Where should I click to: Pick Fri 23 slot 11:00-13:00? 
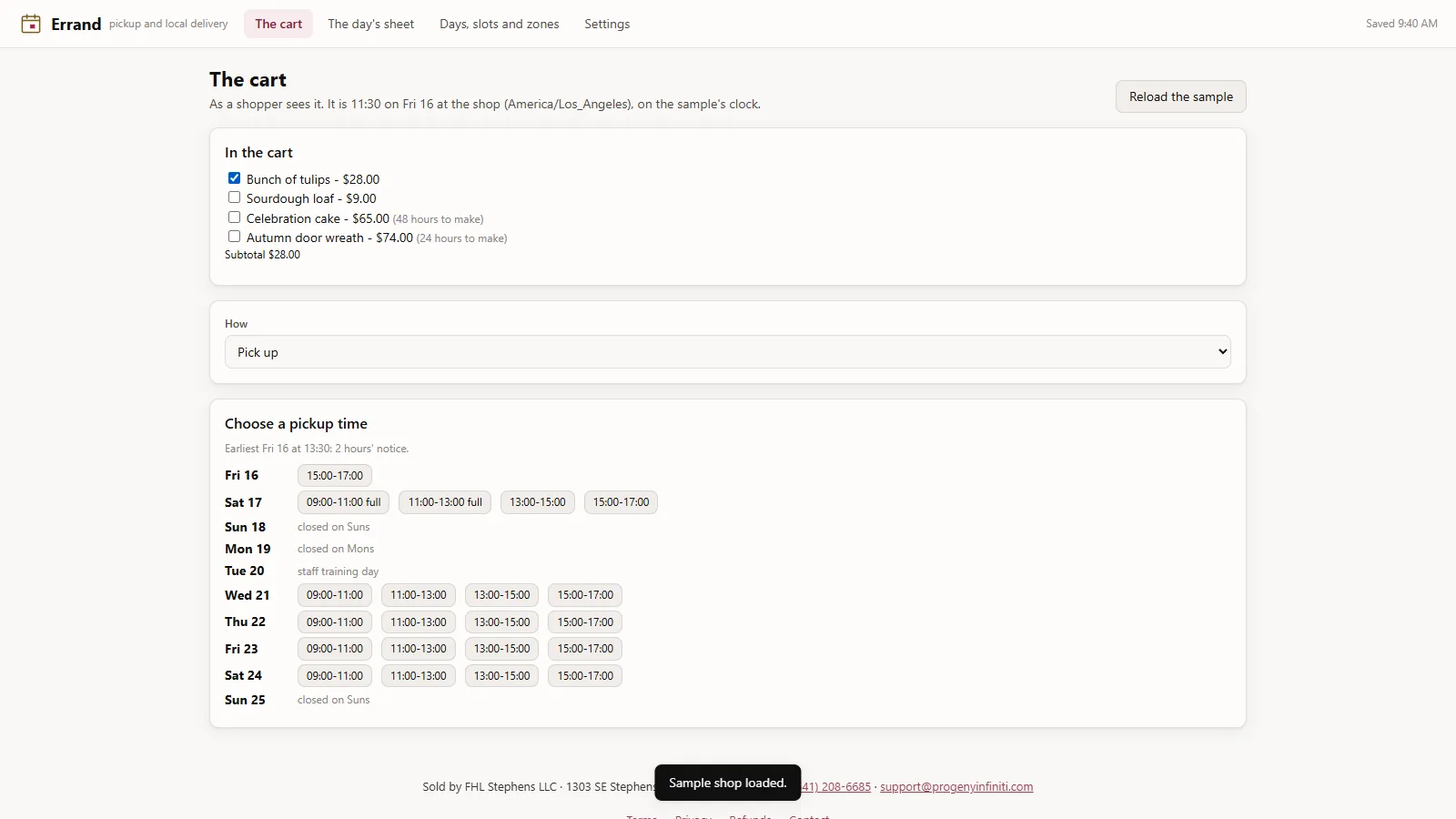(x=419, y=649)
